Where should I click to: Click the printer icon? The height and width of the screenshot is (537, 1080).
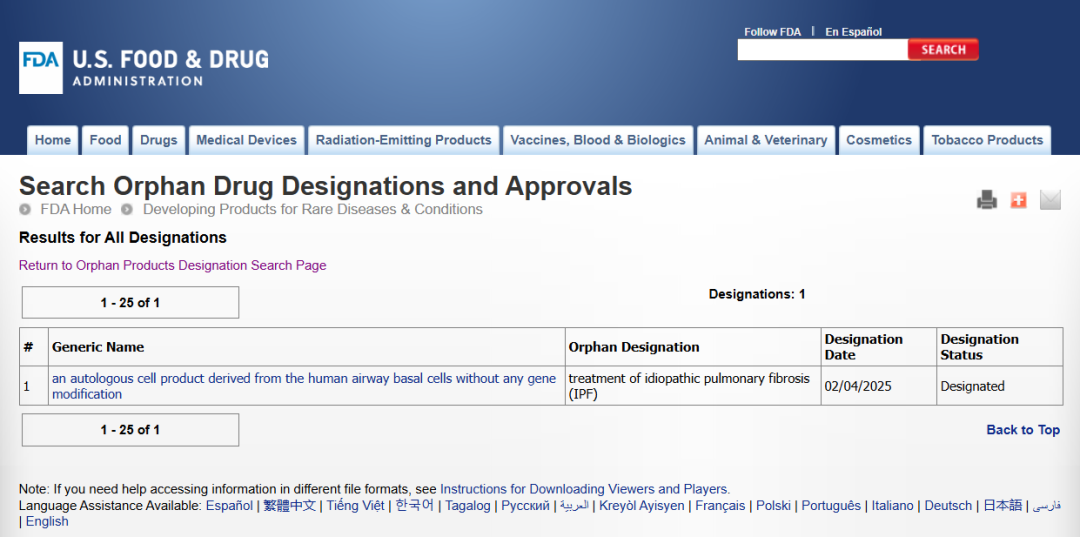tap(987, 200)
